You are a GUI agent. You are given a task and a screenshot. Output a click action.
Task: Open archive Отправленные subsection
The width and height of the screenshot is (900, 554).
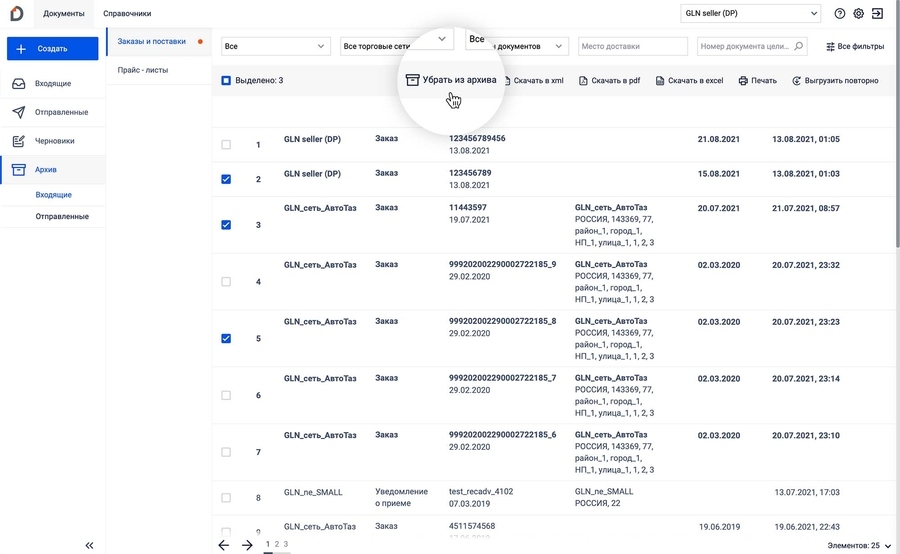point(62,216)
